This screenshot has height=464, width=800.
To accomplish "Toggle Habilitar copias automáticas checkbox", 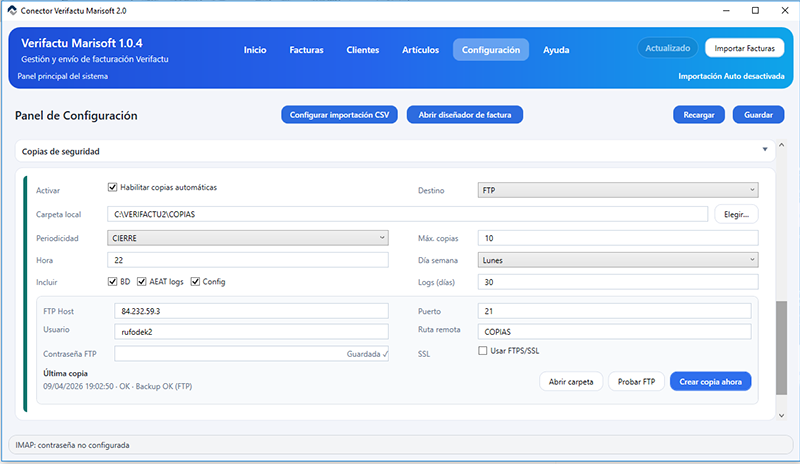I will point(113,187).
